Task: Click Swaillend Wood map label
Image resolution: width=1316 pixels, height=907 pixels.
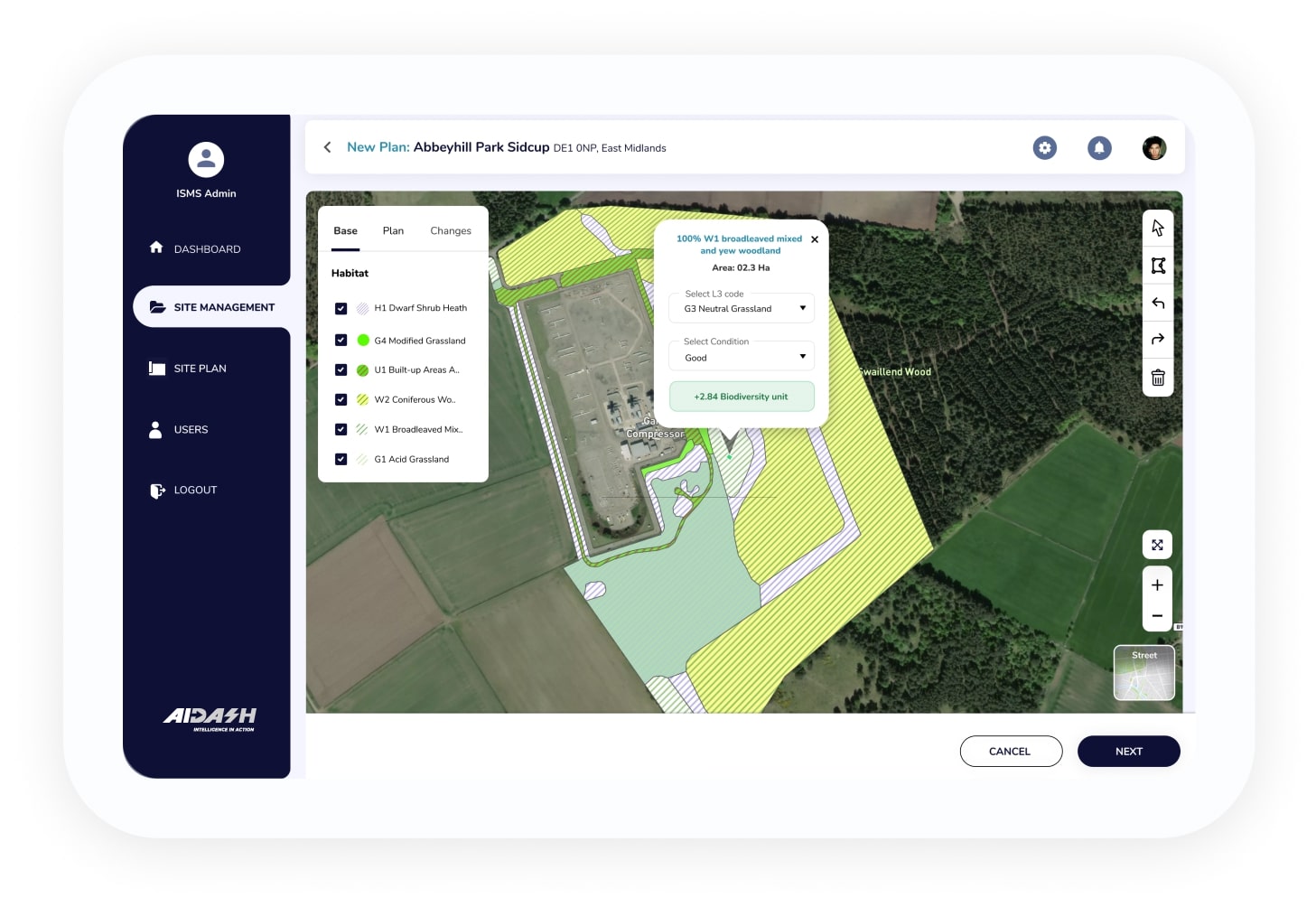Action: click(893, 372)
